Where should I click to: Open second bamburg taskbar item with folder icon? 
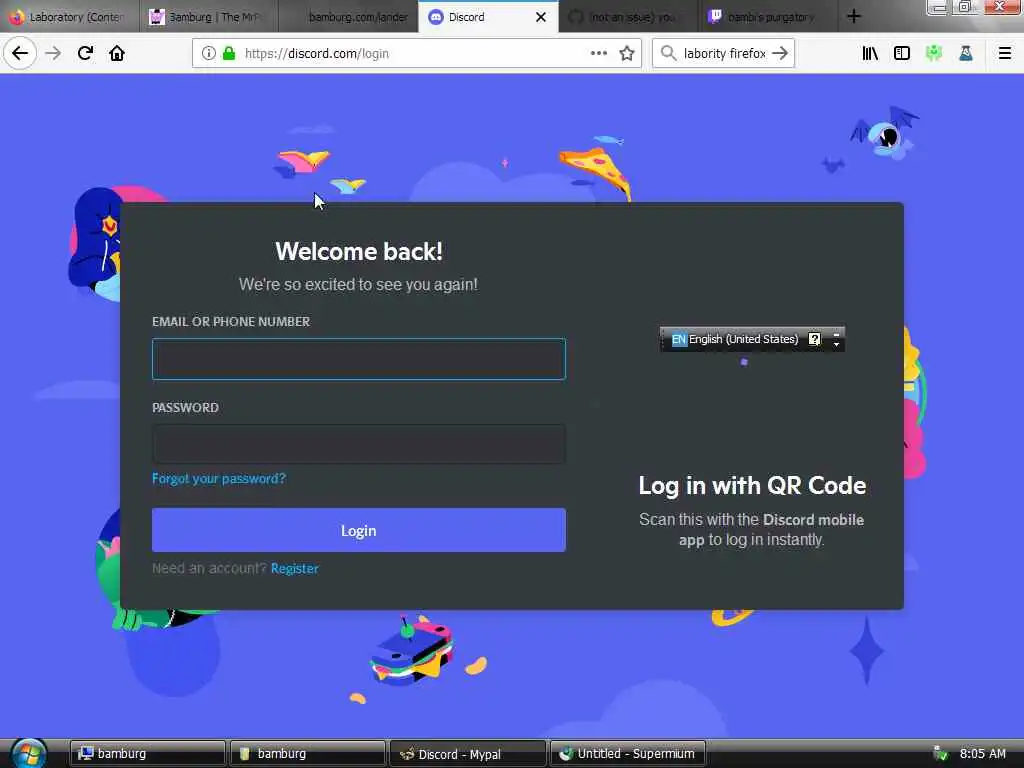[308, 754]
